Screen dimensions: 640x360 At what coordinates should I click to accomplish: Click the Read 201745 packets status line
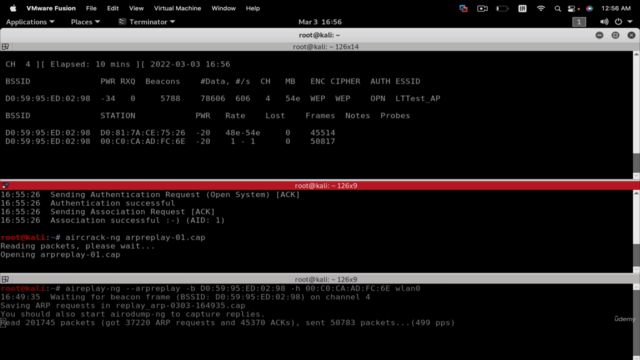coord(227,323)
